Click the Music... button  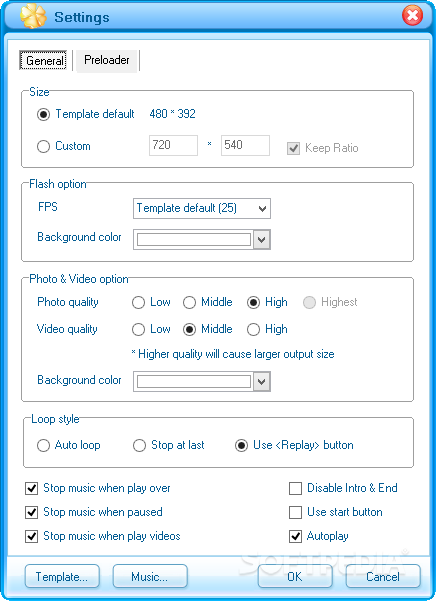pos(150,576)
